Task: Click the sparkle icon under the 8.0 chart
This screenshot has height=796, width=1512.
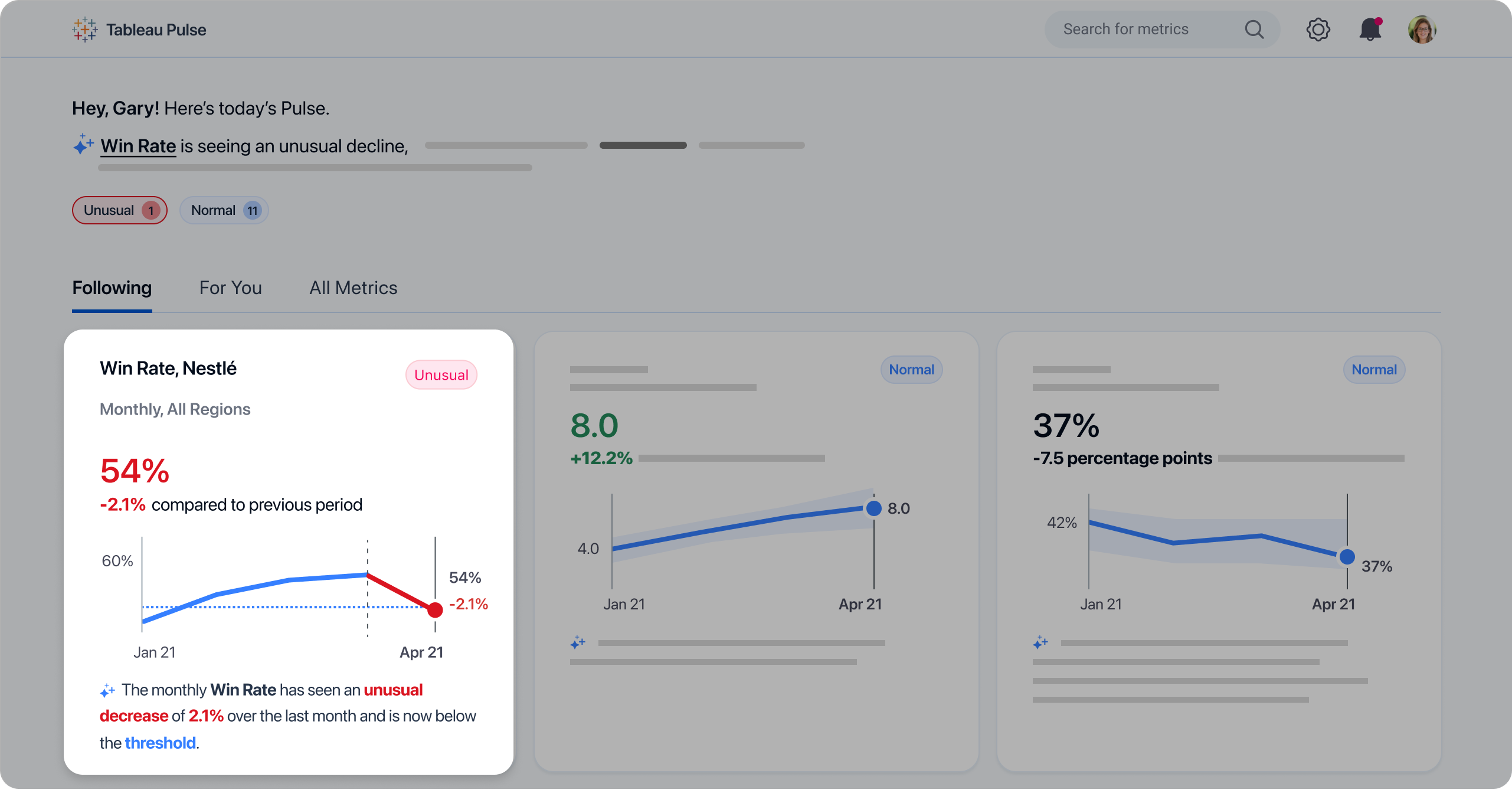Action: coord(578,642)
